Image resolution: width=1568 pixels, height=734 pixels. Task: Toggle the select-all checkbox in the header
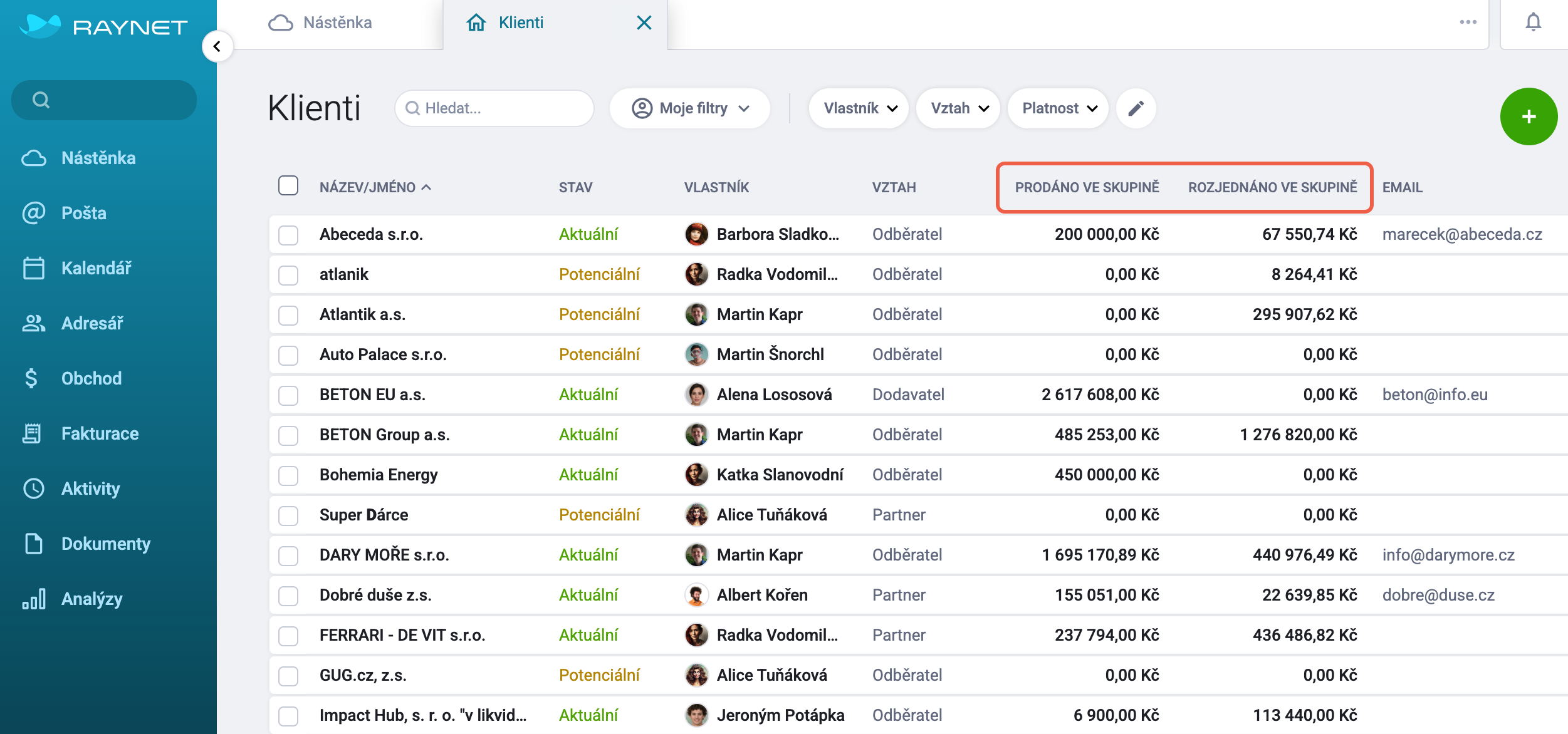coord(288,186)
